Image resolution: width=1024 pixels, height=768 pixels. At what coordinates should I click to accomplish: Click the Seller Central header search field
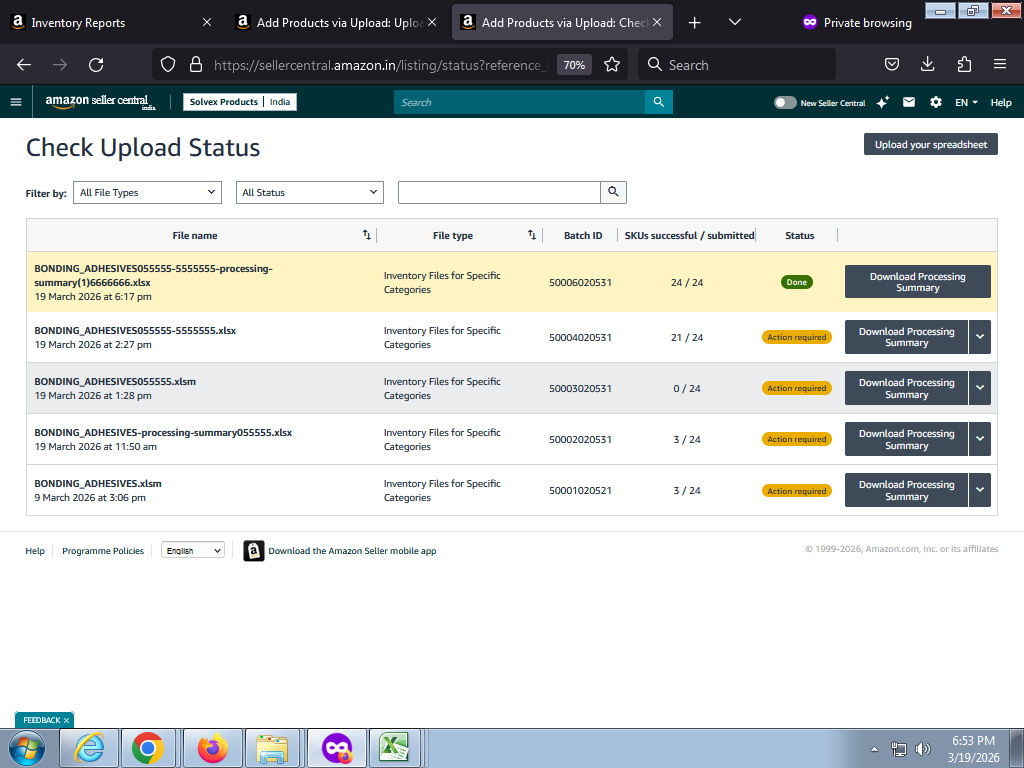coord(519,102)
